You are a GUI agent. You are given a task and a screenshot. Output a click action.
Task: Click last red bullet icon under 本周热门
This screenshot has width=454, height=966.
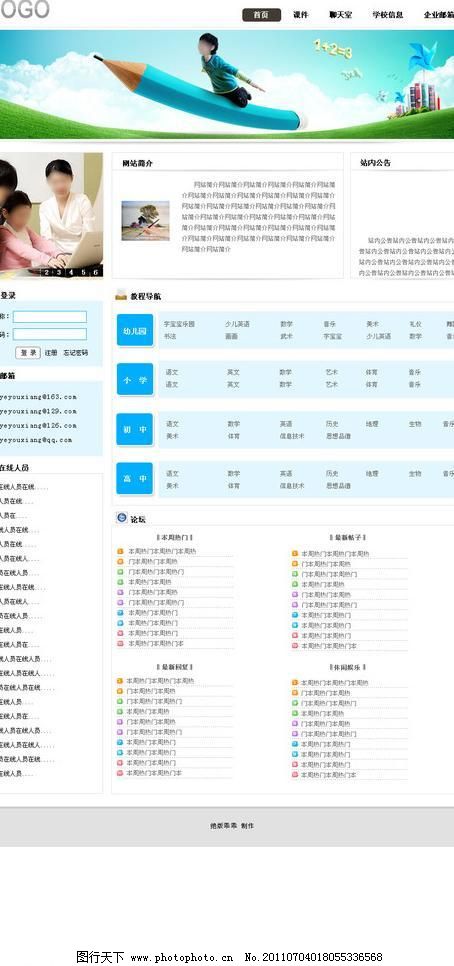click(x=120, y=643)
